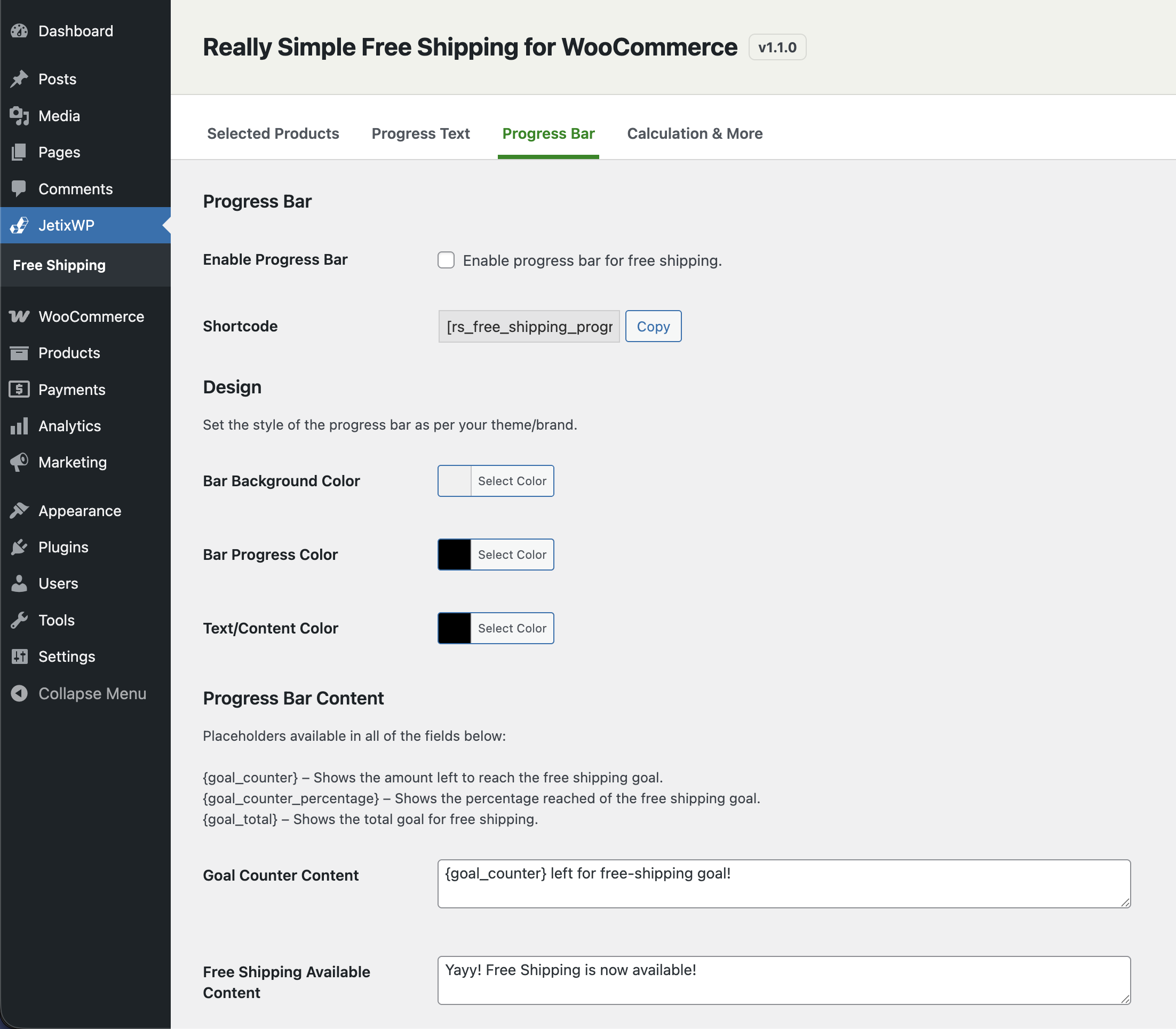View store Analytics
The image size is (1176, 1029).
(x=69, y=425)
